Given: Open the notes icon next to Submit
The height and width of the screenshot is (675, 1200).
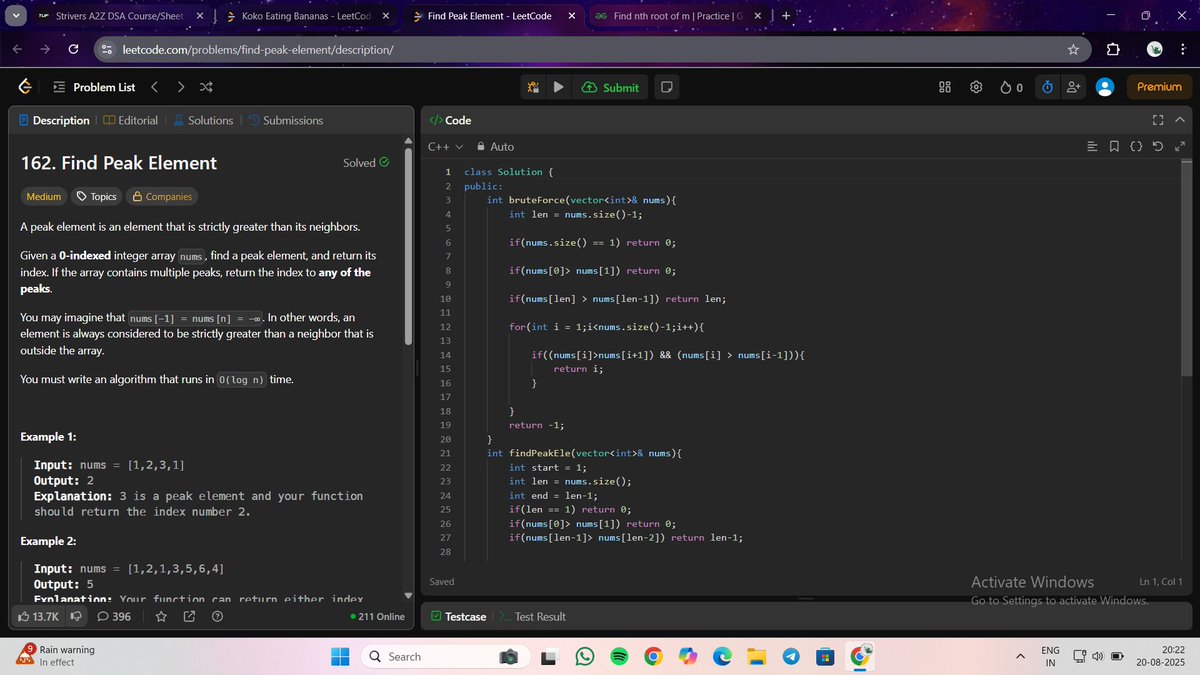Looking at the screenshot, I should coord(667,87).
